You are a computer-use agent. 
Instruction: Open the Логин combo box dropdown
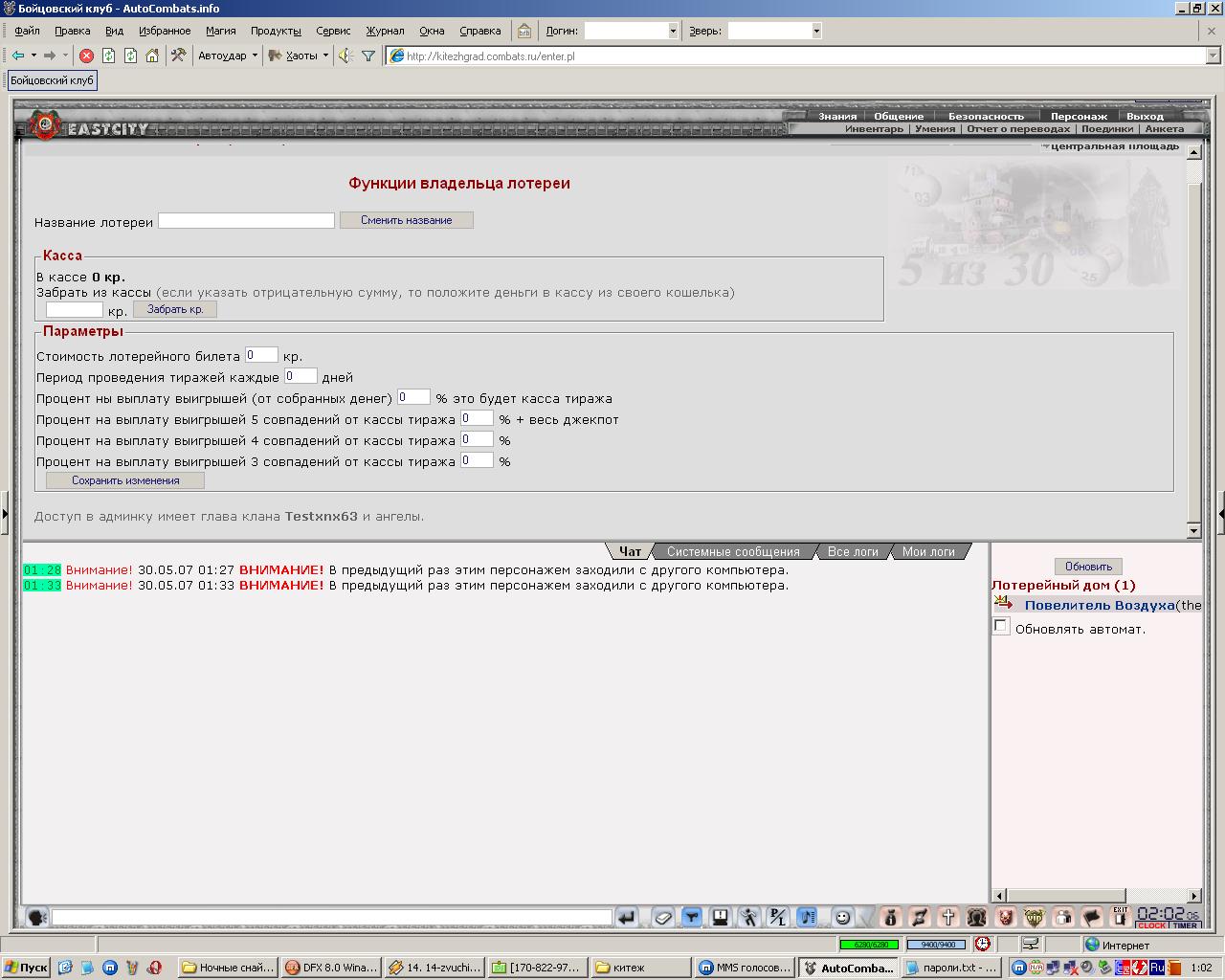[x=672, y=31]
